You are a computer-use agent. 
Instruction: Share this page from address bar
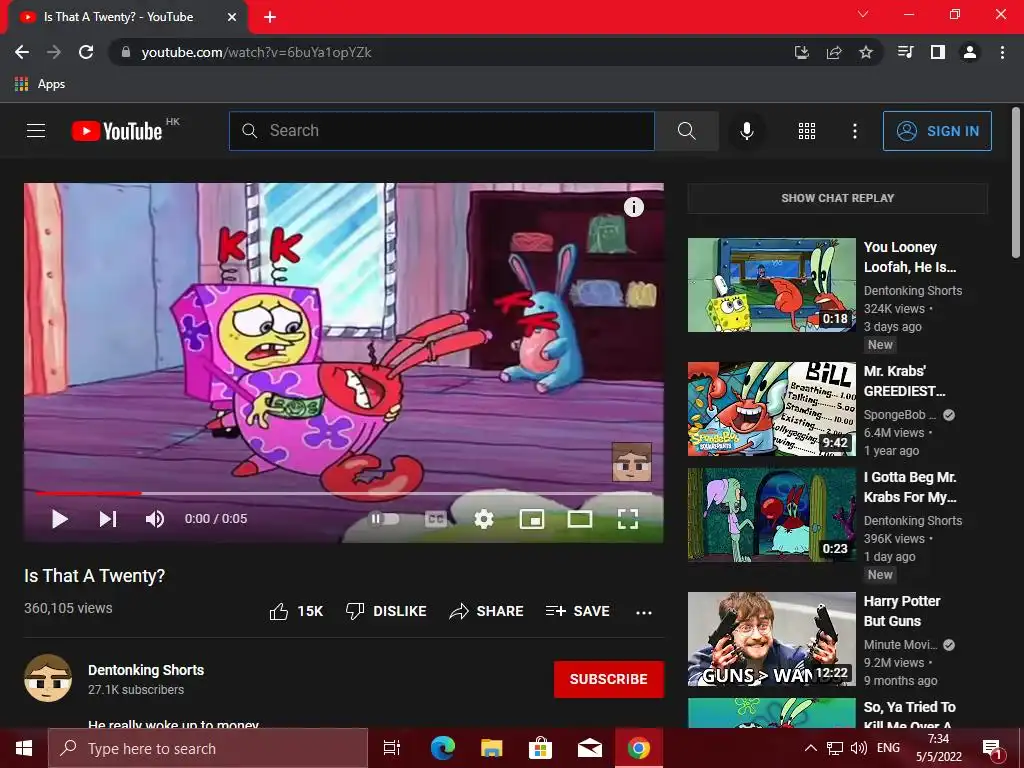pos(834,52)
